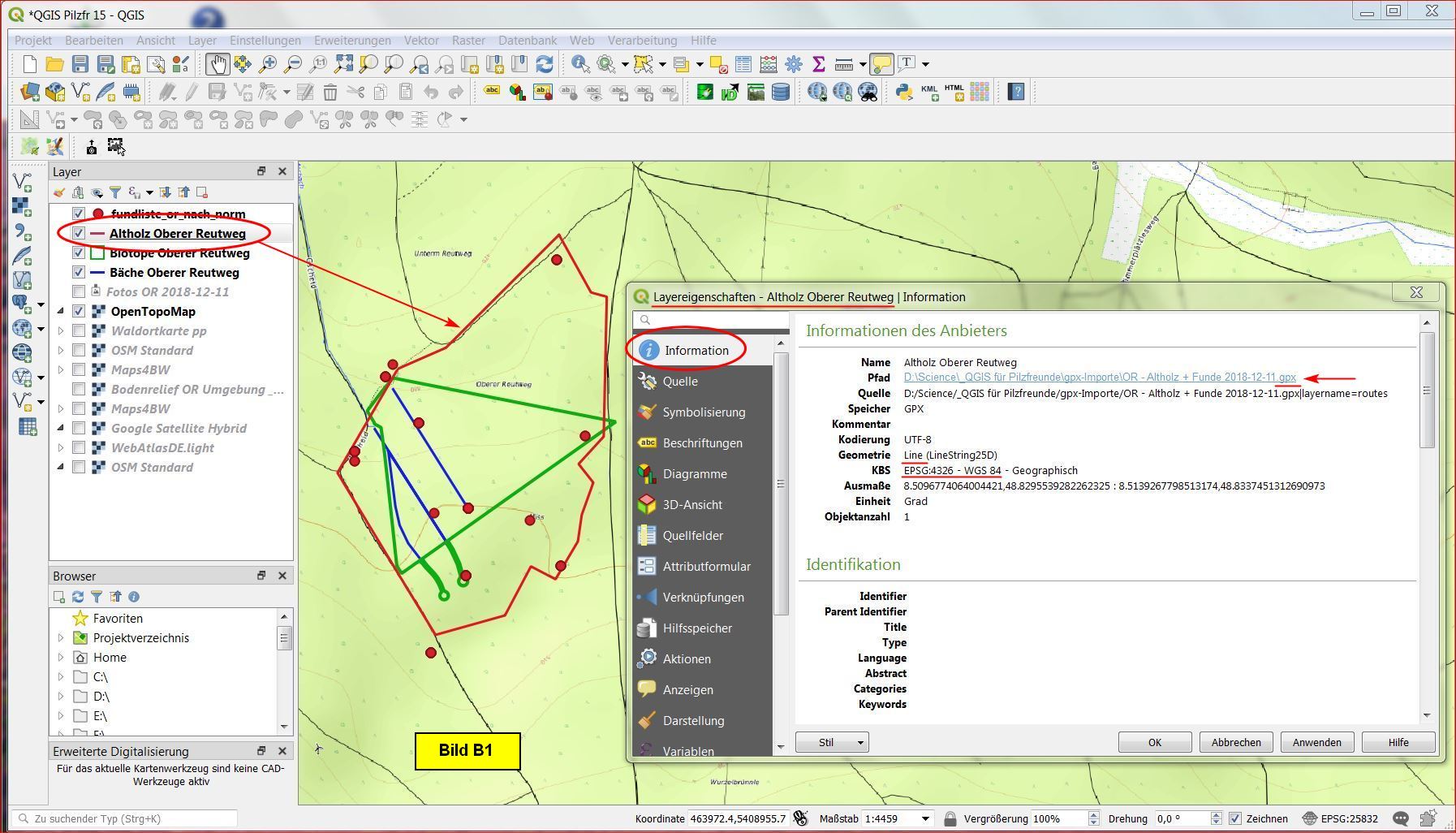This screenshot has height=833, width=1456.
Task: Expand the Waldortkarte pp layer group
Action: 61,331
